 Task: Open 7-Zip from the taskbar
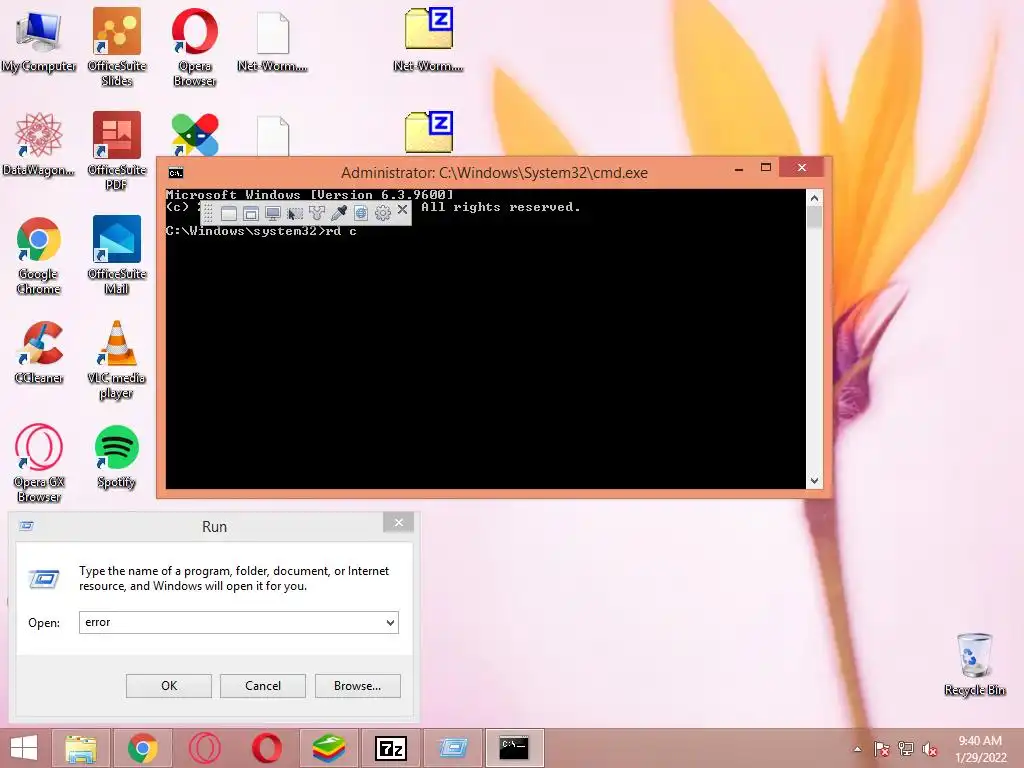click(391, 748)
